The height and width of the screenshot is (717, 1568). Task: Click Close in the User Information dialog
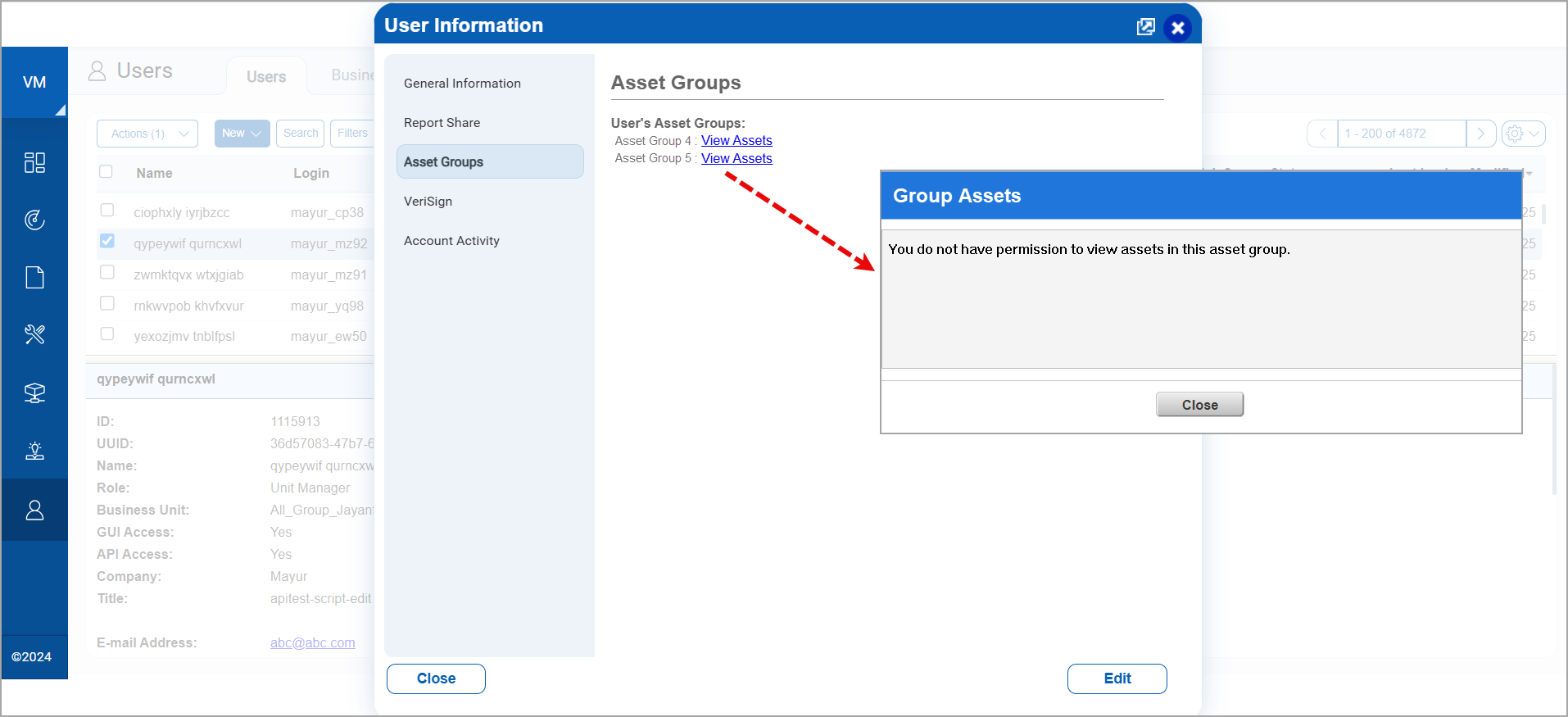tap(436, 678)
